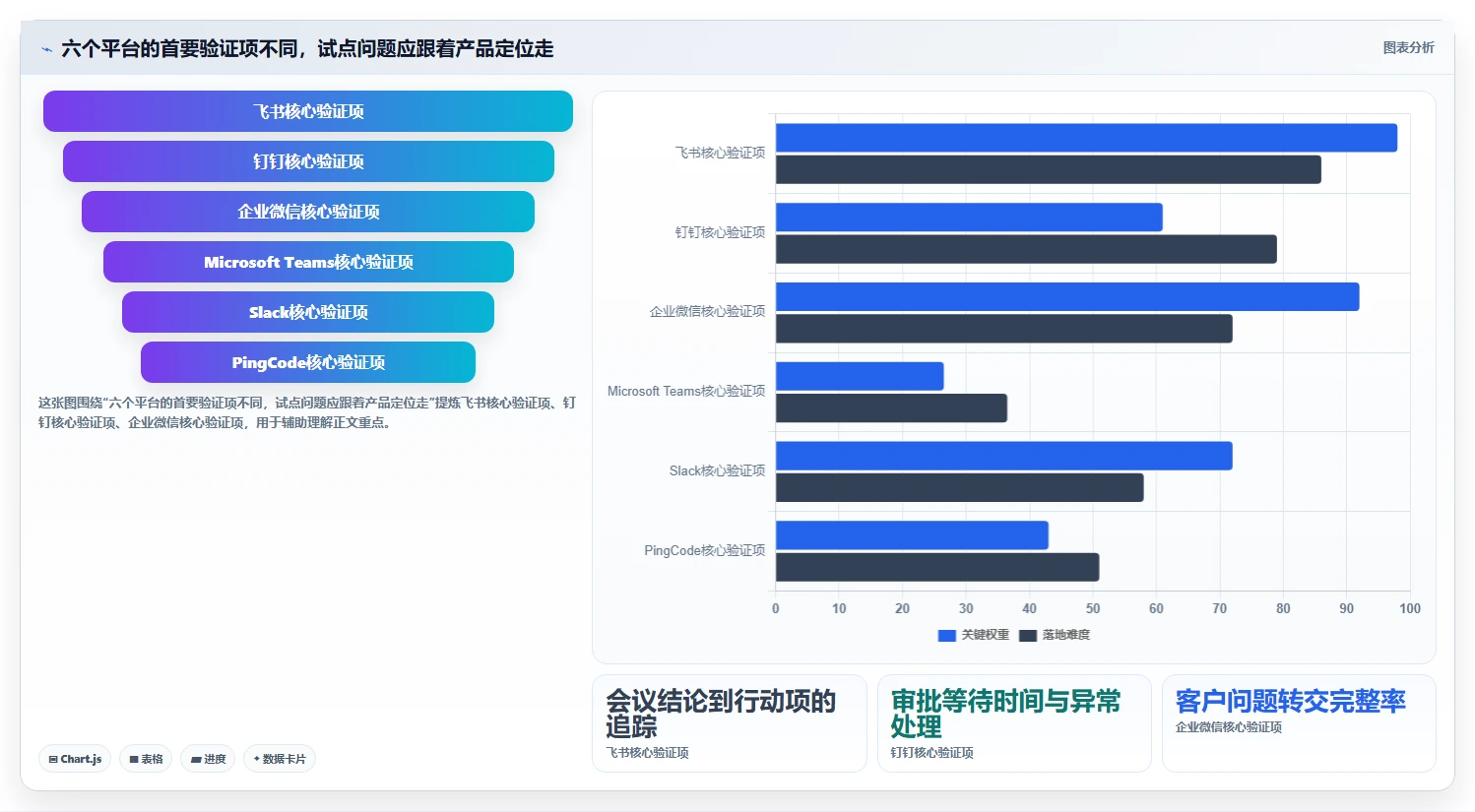Select the Microsoft Teams核心验证项 funnel bar
The height and width of the screenshot is (812, 1475).
tap(308, 262)
